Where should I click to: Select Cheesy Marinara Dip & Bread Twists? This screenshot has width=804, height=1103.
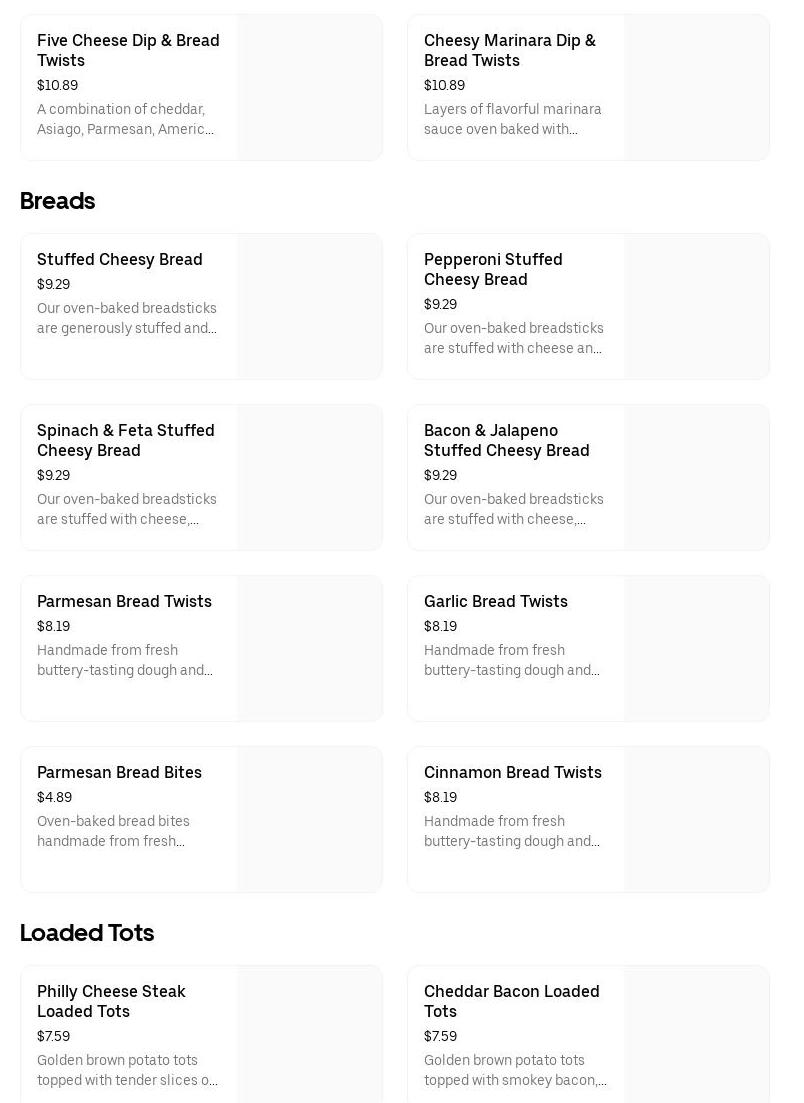click(x=509, y=50)
